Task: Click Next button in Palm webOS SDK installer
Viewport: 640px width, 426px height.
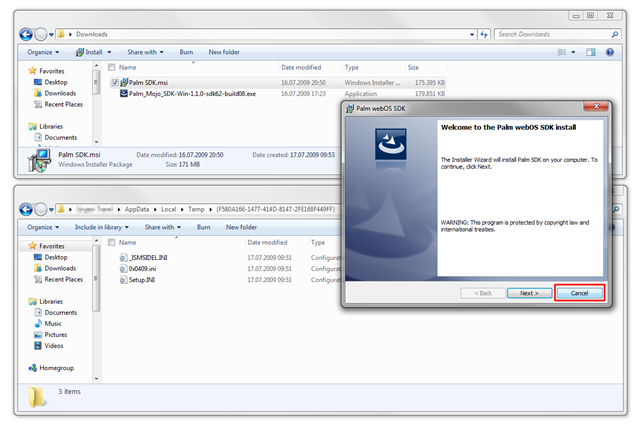Action: [x=529, y=293]
